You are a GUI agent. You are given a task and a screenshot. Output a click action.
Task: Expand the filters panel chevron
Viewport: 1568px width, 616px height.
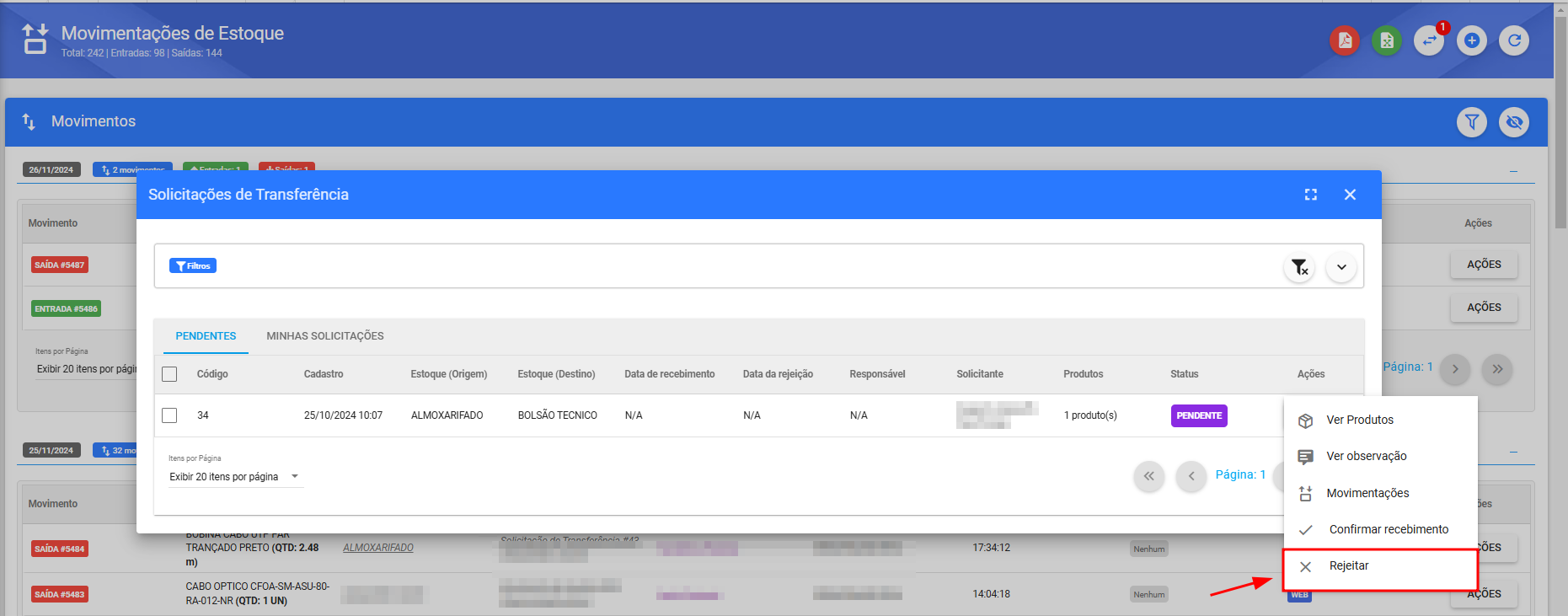[x=1341, y=267]
